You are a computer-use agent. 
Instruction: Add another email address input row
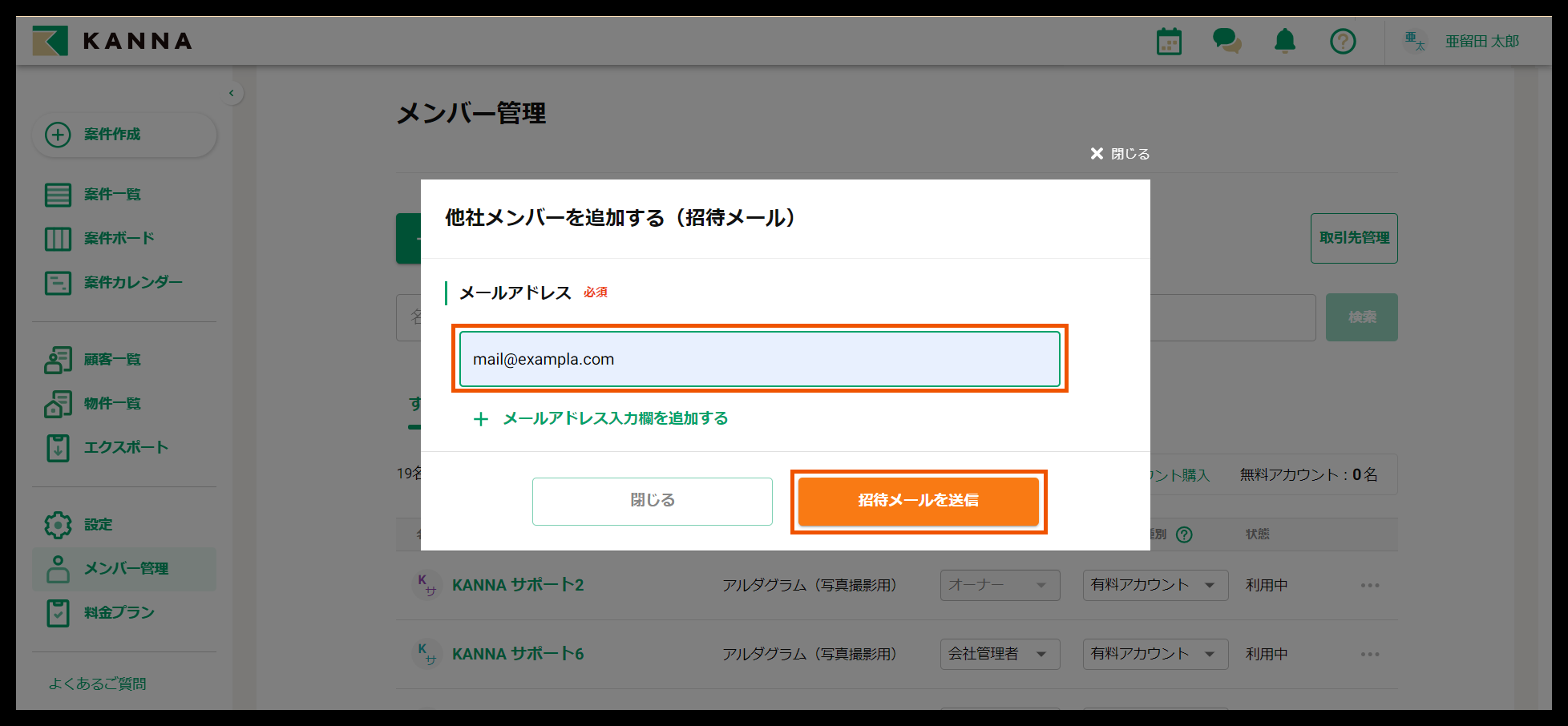[601, 418]
